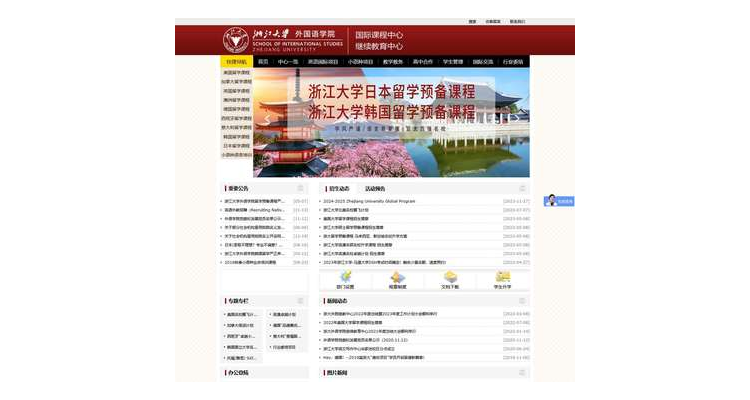Switch to the 招生动态 tab
This screenshot has width=750, height=400.
coord(338,189)
